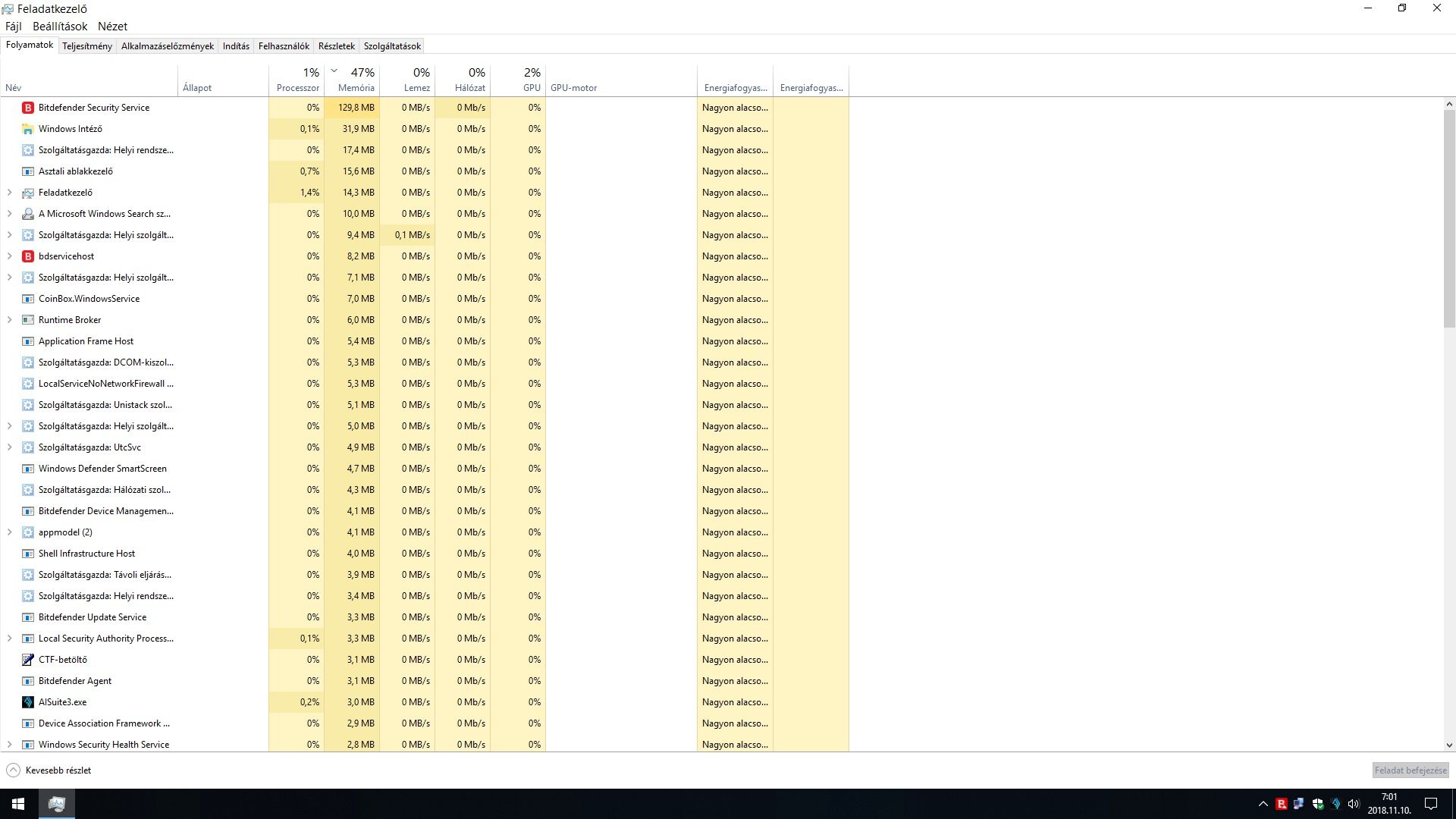Open the Fájl menu

(x=14, y=27)
